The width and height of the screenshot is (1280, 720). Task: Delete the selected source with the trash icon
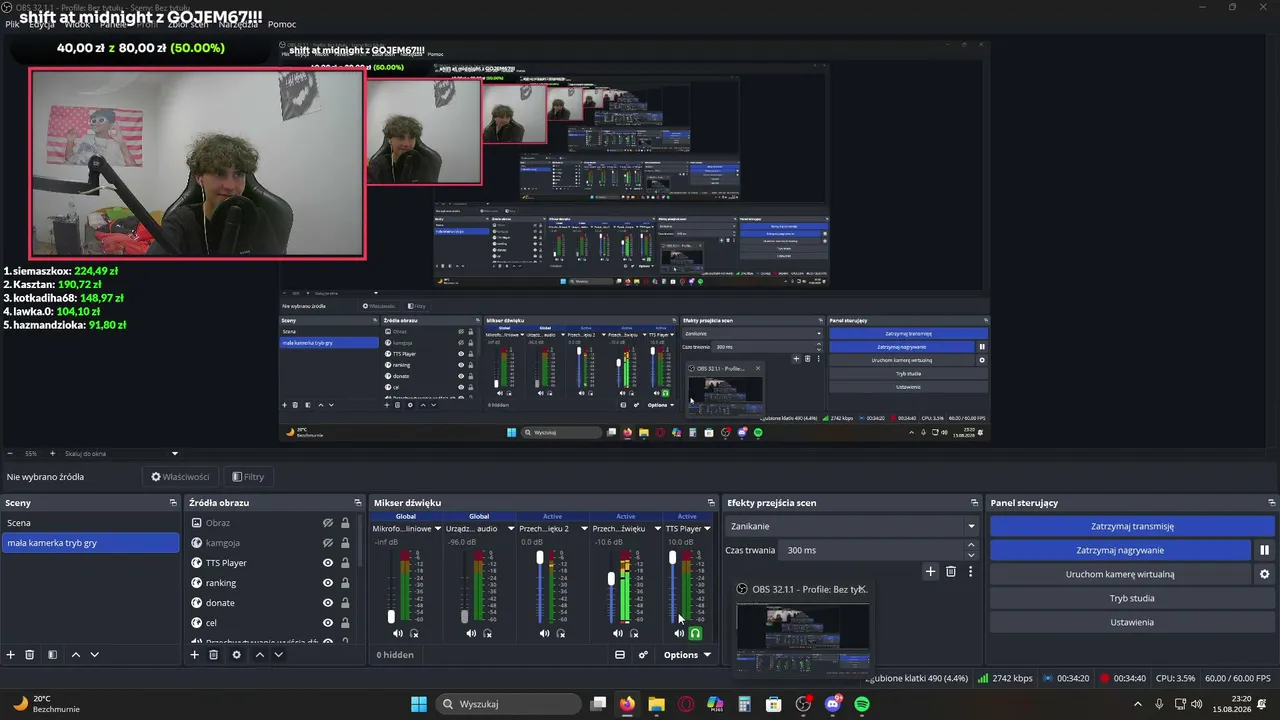214,655
